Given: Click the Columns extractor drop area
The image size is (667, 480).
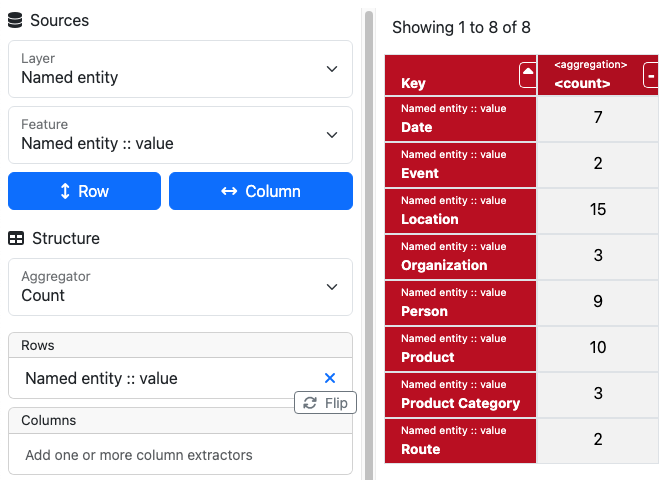Looking at the screenshot, I should coord(180,455).
